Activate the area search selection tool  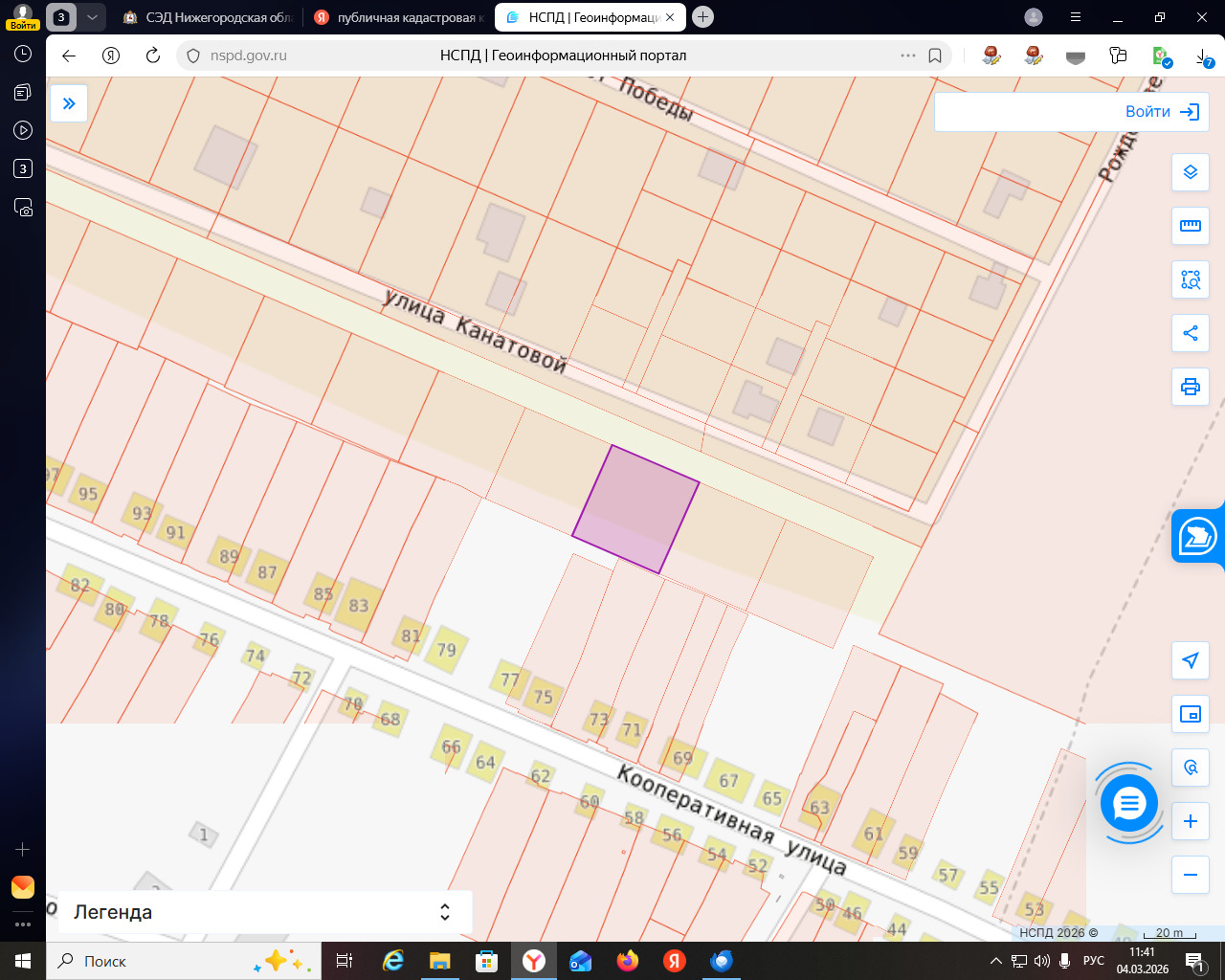coord(1191,279)
